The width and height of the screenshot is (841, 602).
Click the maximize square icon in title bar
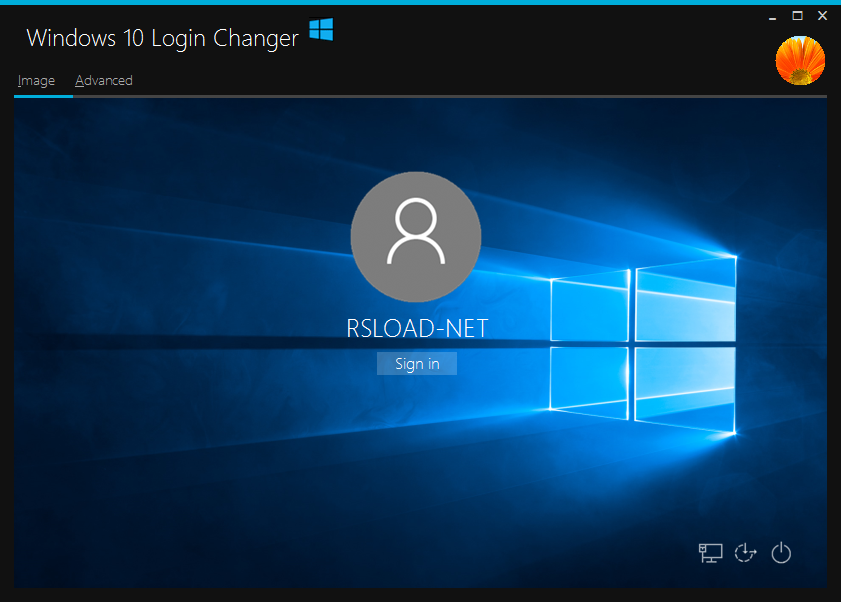[x=797, y=15]
